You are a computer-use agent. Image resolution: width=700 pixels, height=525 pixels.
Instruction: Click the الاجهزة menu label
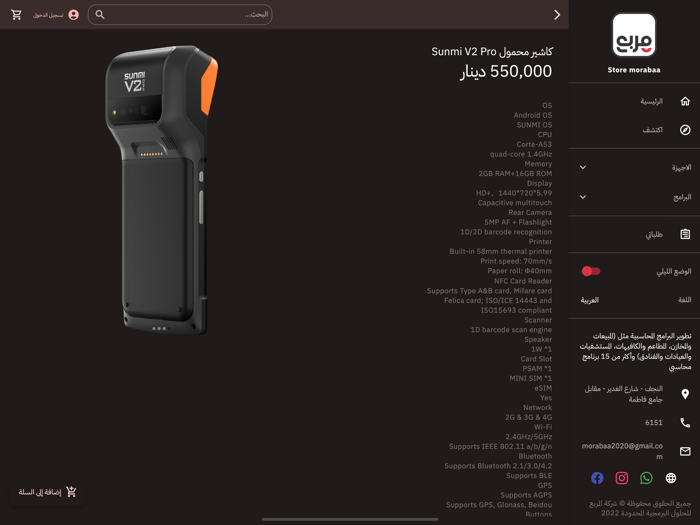click(x=681, y=167)
